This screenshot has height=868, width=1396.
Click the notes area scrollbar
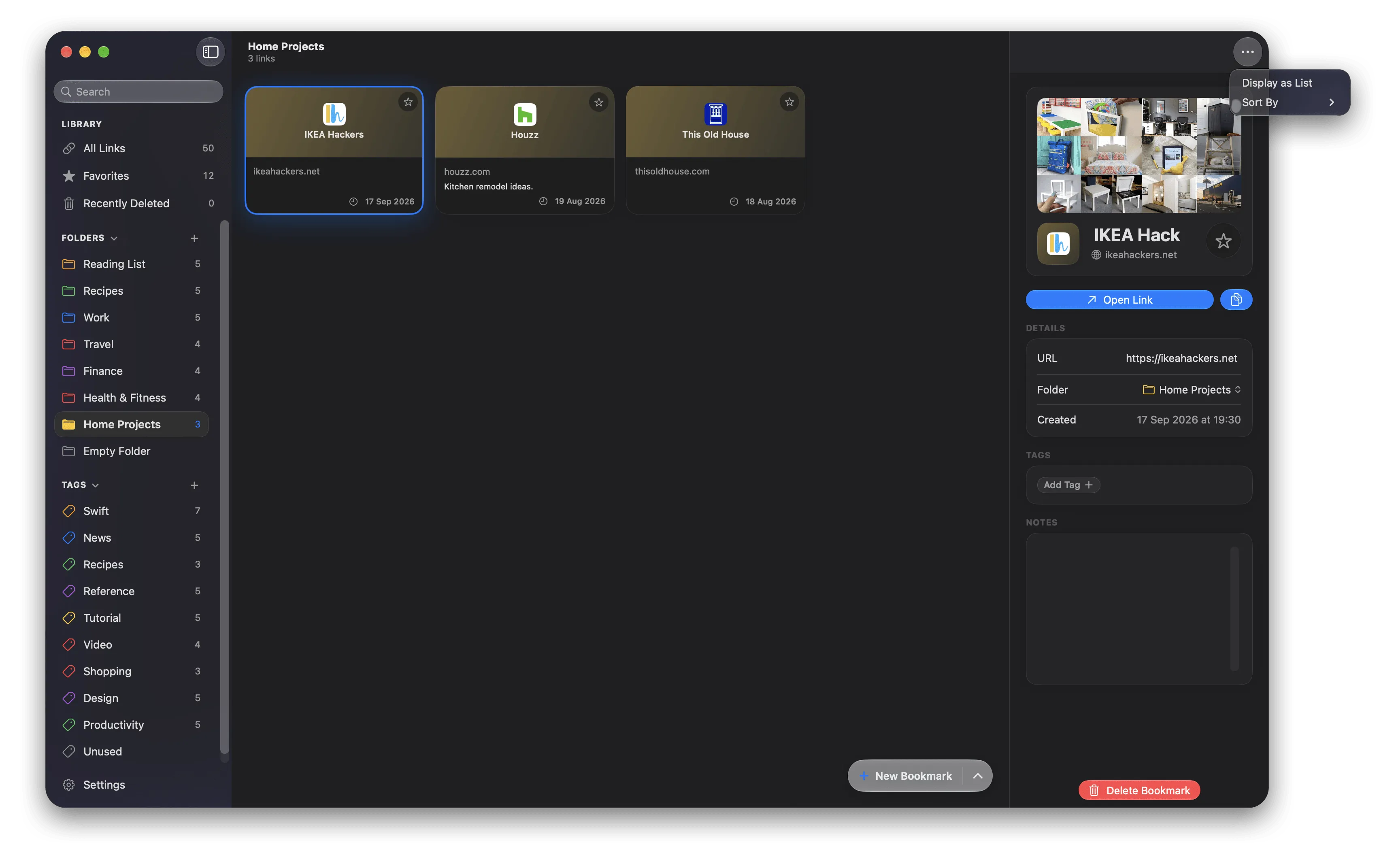point(1234,608)
